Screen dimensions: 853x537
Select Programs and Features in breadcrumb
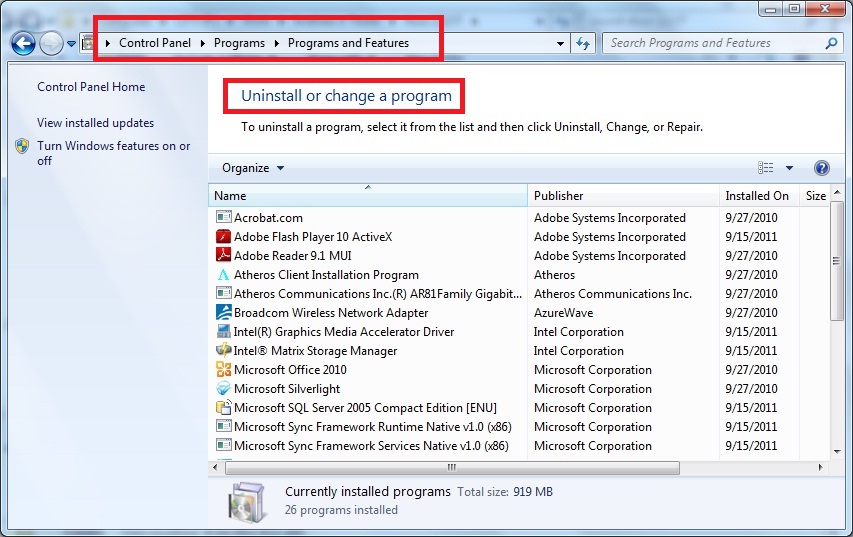pos(348,43)
